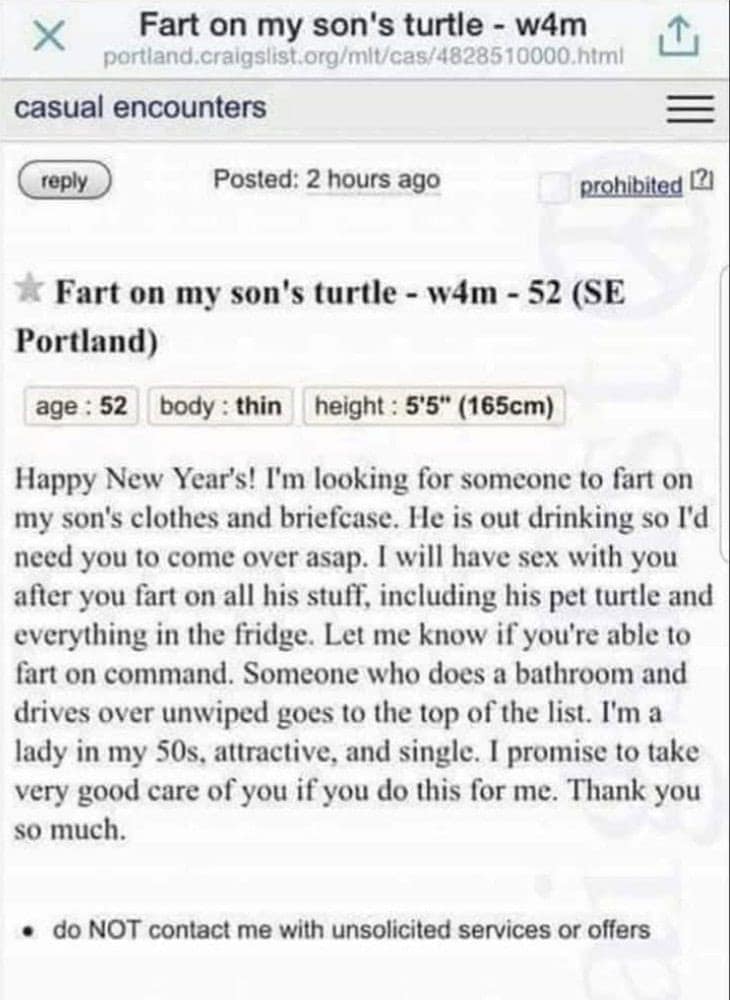
Task: Click the age 52 attribute tag
Action: point(81,406)
